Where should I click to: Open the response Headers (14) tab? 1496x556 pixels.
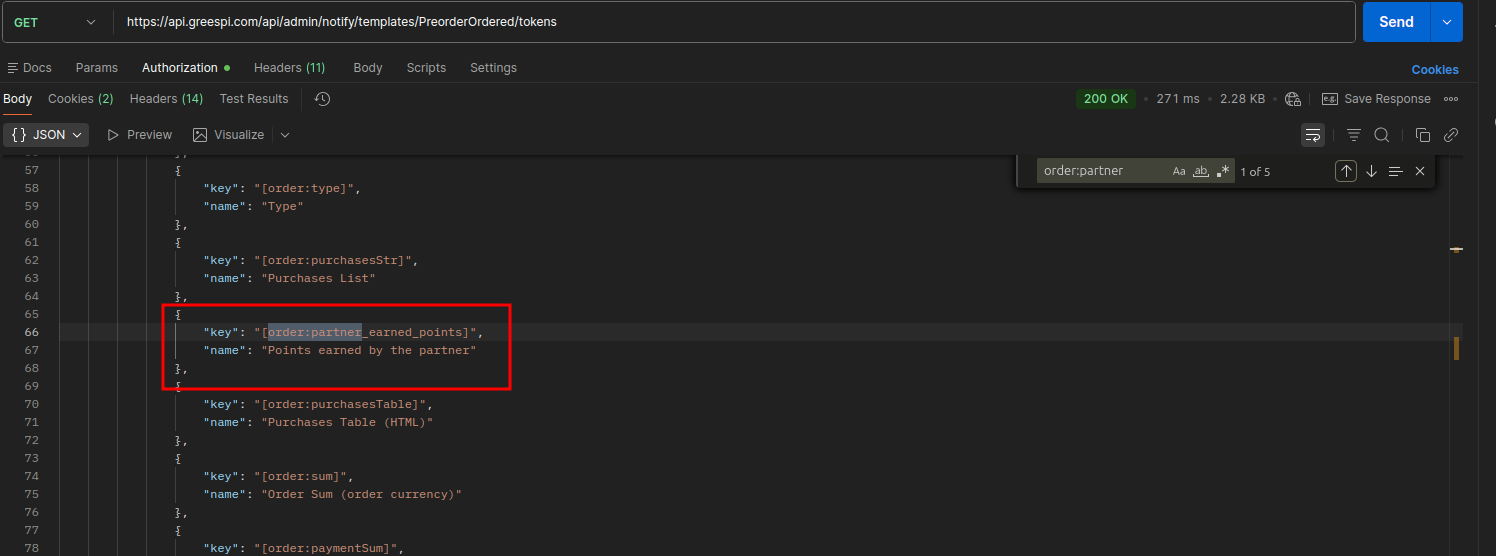tap(166, 99)
